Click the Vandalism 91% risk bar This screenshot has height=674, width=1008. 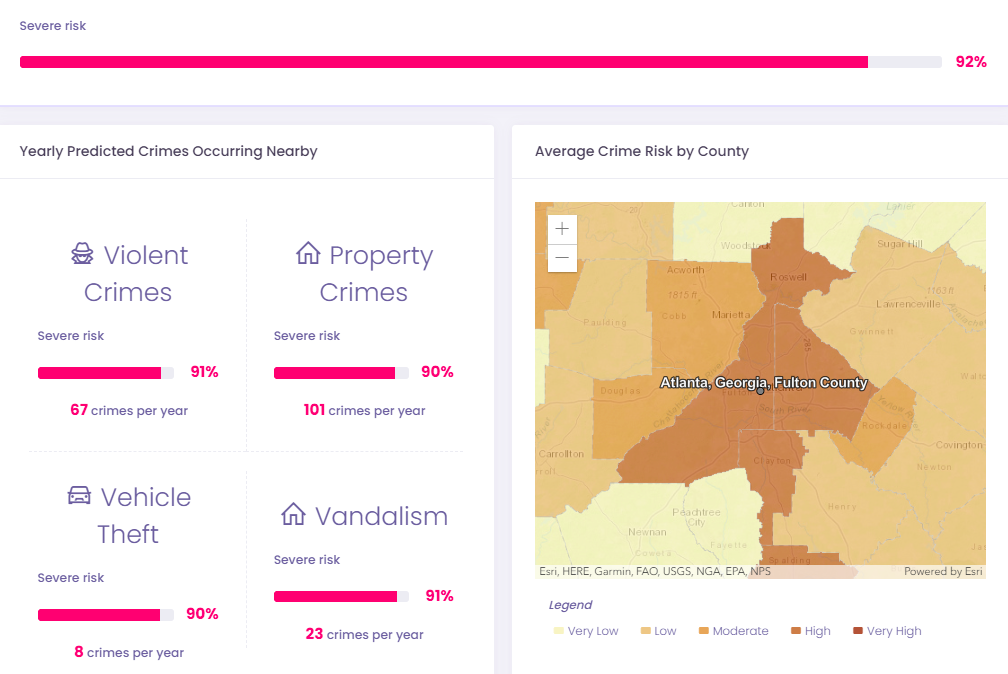tap(341, 597)
